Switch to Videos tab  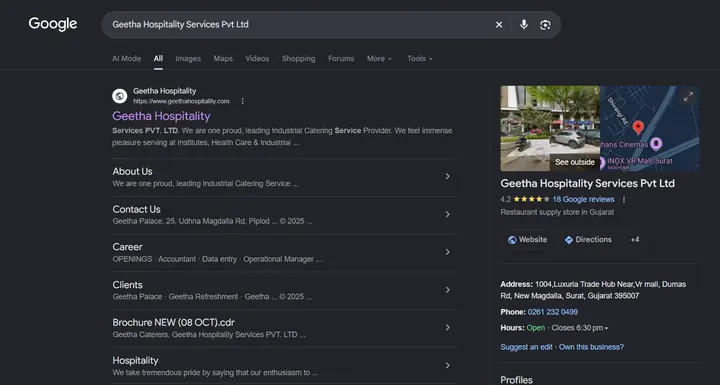[257, 59]
